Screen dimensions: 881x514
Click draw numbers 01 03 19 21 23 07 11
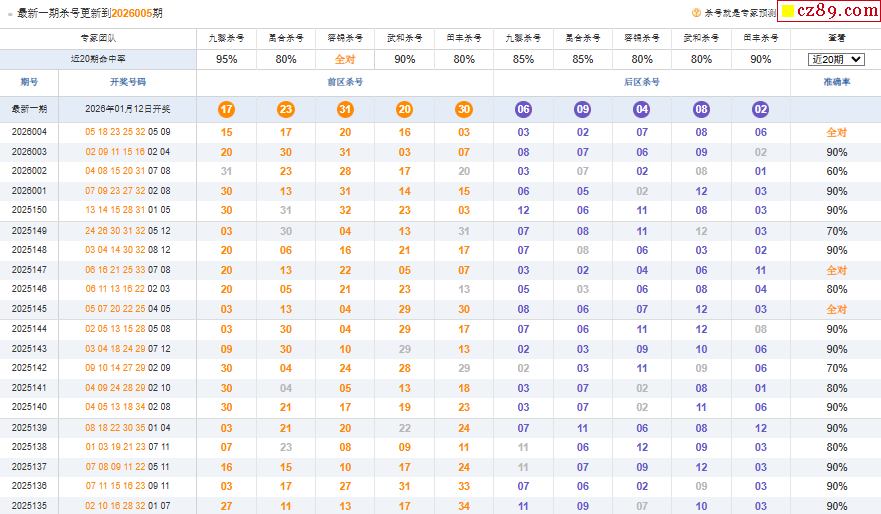coord(128,447)
